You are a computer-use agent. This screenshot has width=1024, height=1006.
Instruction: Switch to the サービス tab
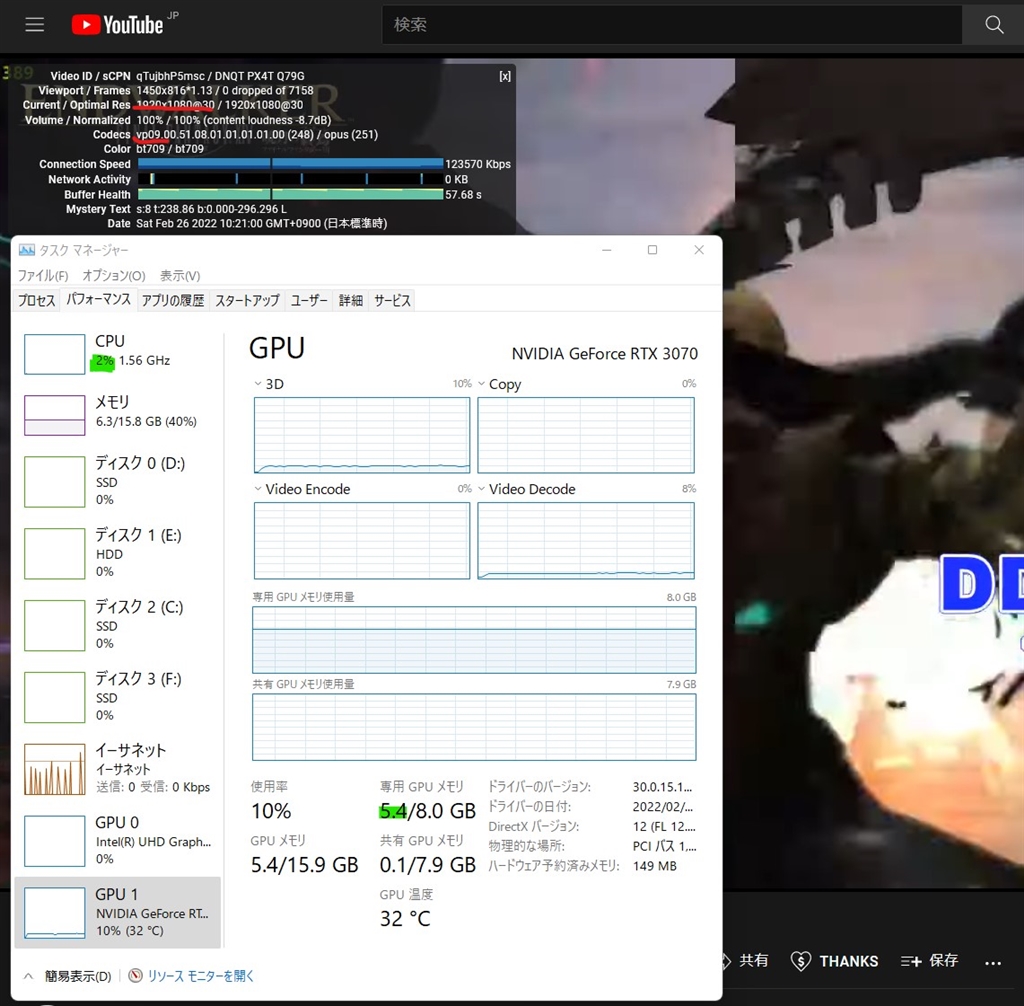(x=392, y=300)
